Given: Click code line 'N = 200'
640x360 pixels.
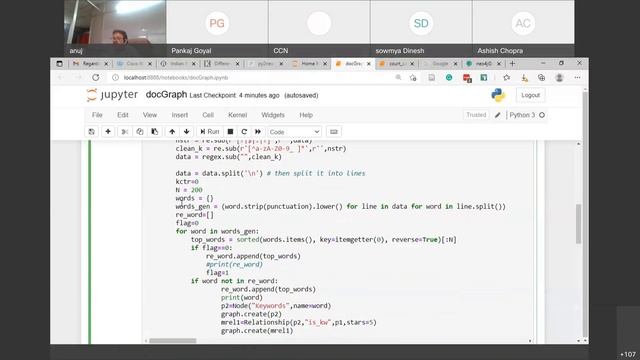Looking at the screenshot, I should coord(189,190).
